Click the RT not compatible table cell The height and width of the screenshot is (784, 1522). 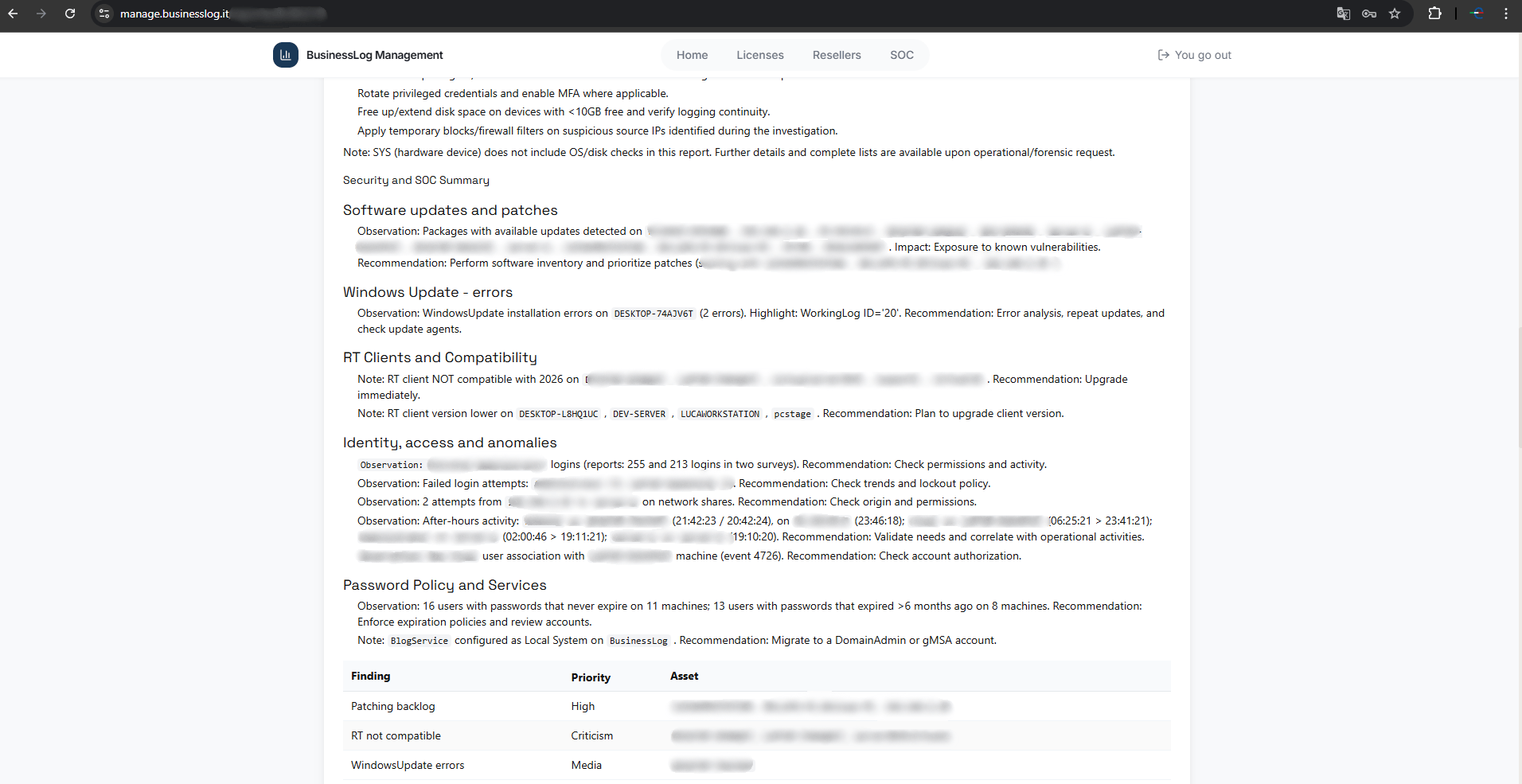click(396, 735)
